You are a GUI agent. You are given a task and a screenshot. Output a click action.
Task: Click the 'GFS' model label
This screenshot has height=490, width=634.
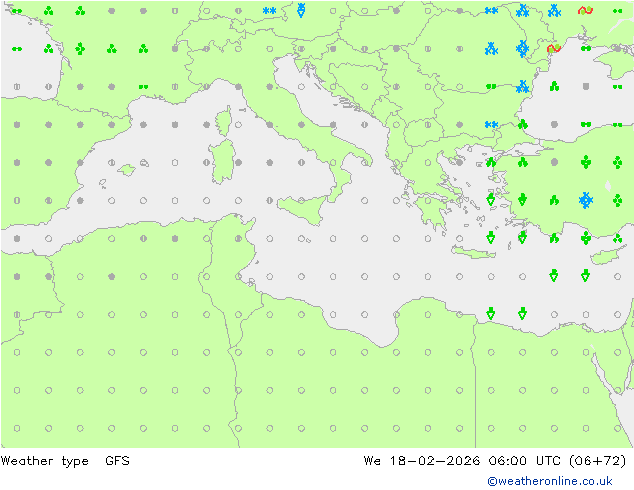[117, 461]
